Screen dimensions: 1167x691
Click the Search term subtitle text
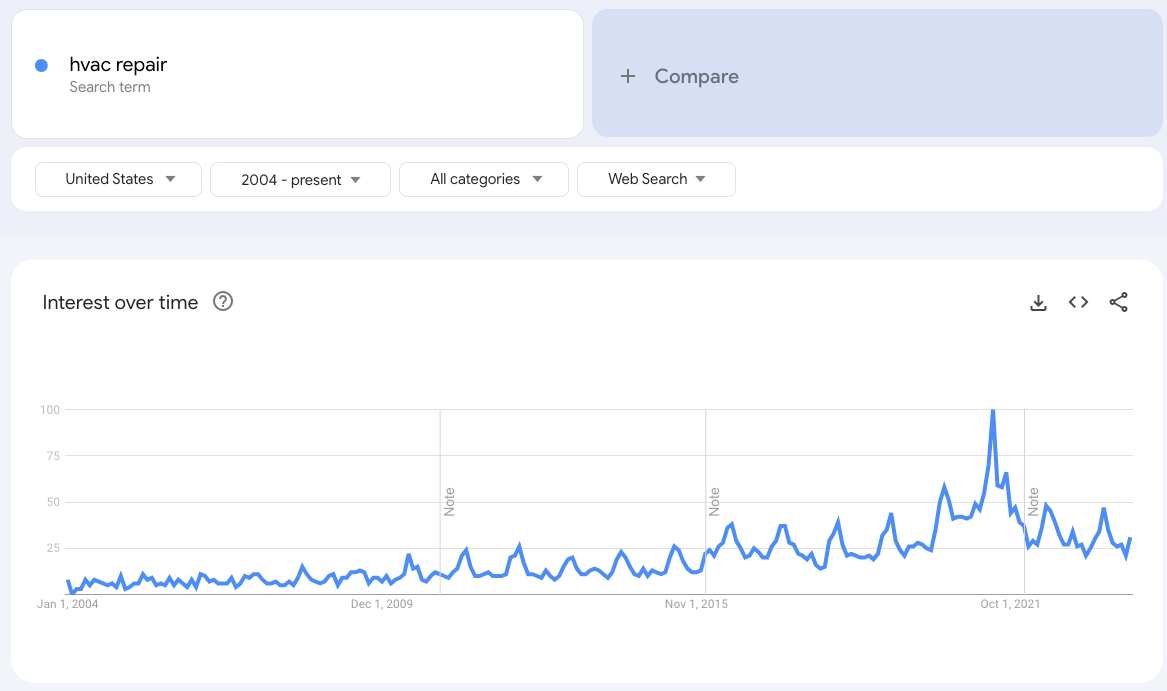(110, 88)
